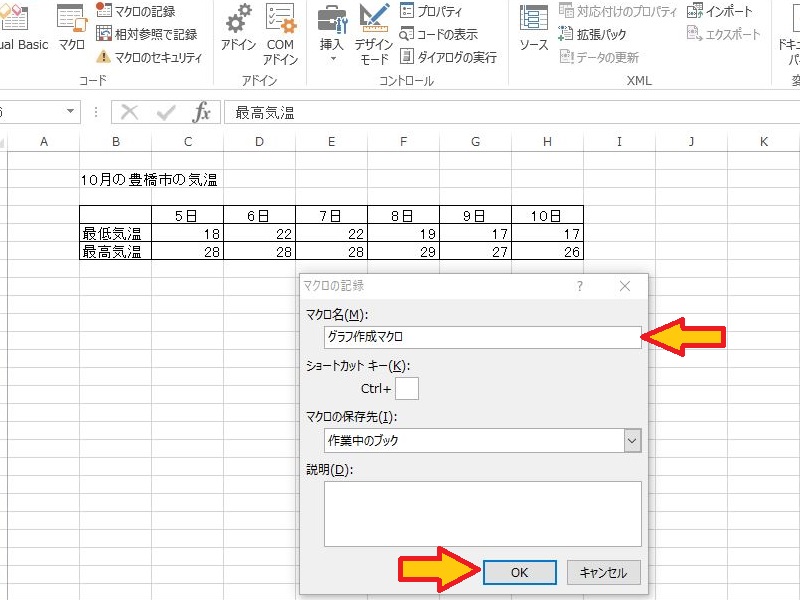Expand the Name Box dropdown arrow
Viewport: 800px width, 600px height.
click(71, 112)
